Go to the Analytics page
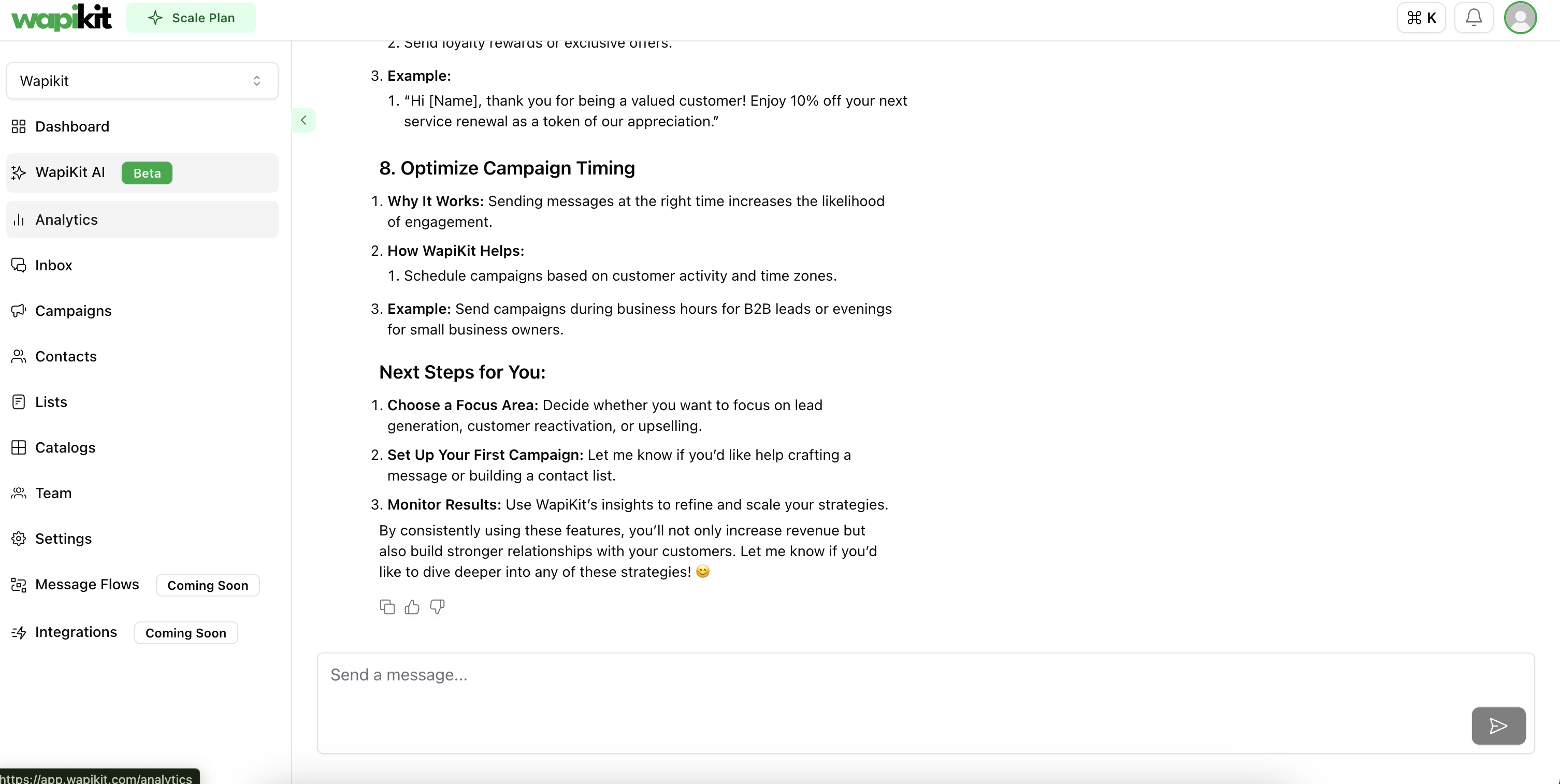This screenshot has width=1560, height=784. click(x=142, y=220)
